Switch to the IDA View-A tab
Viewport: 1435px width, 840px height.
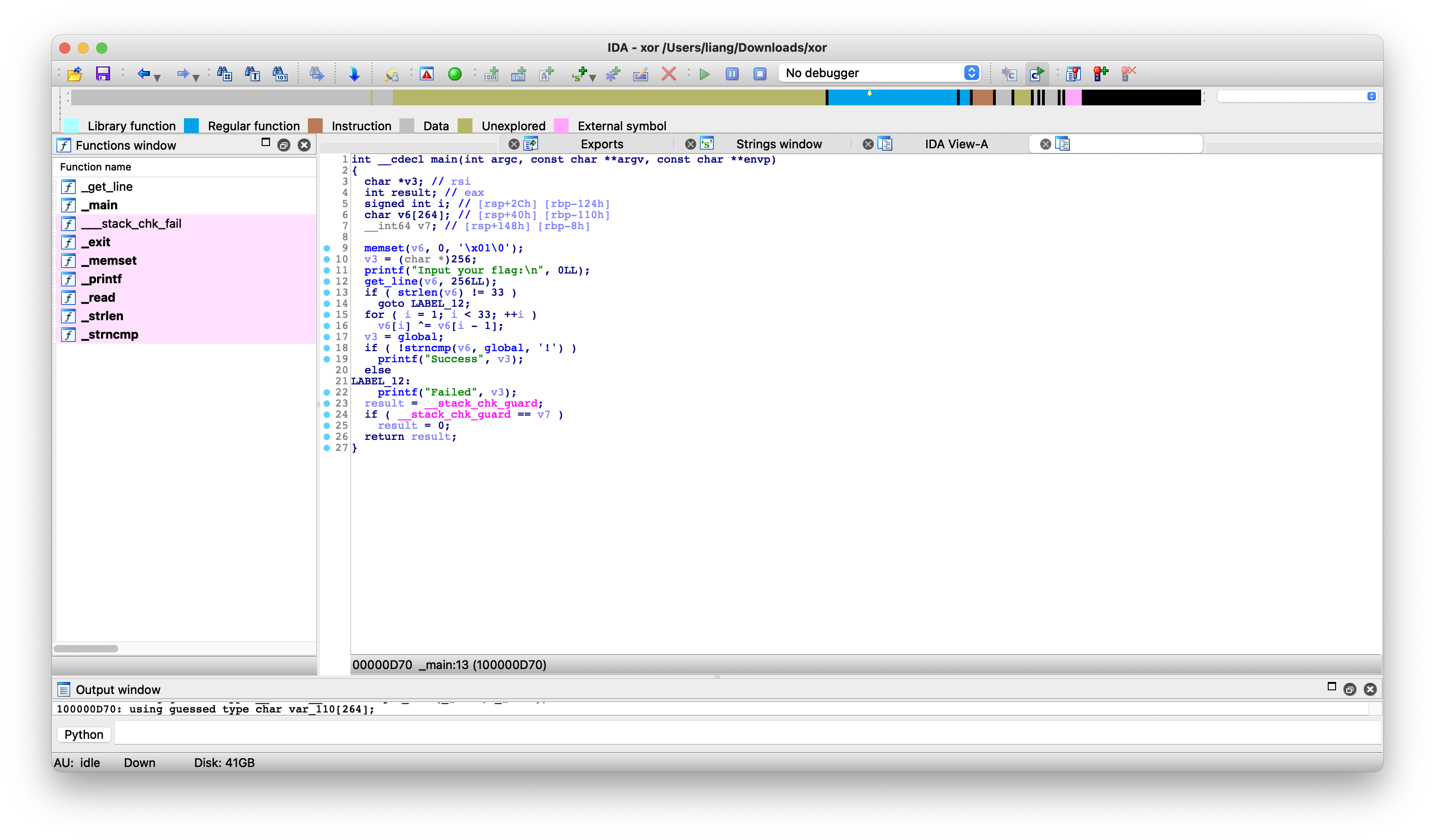(x=956, y=144)
